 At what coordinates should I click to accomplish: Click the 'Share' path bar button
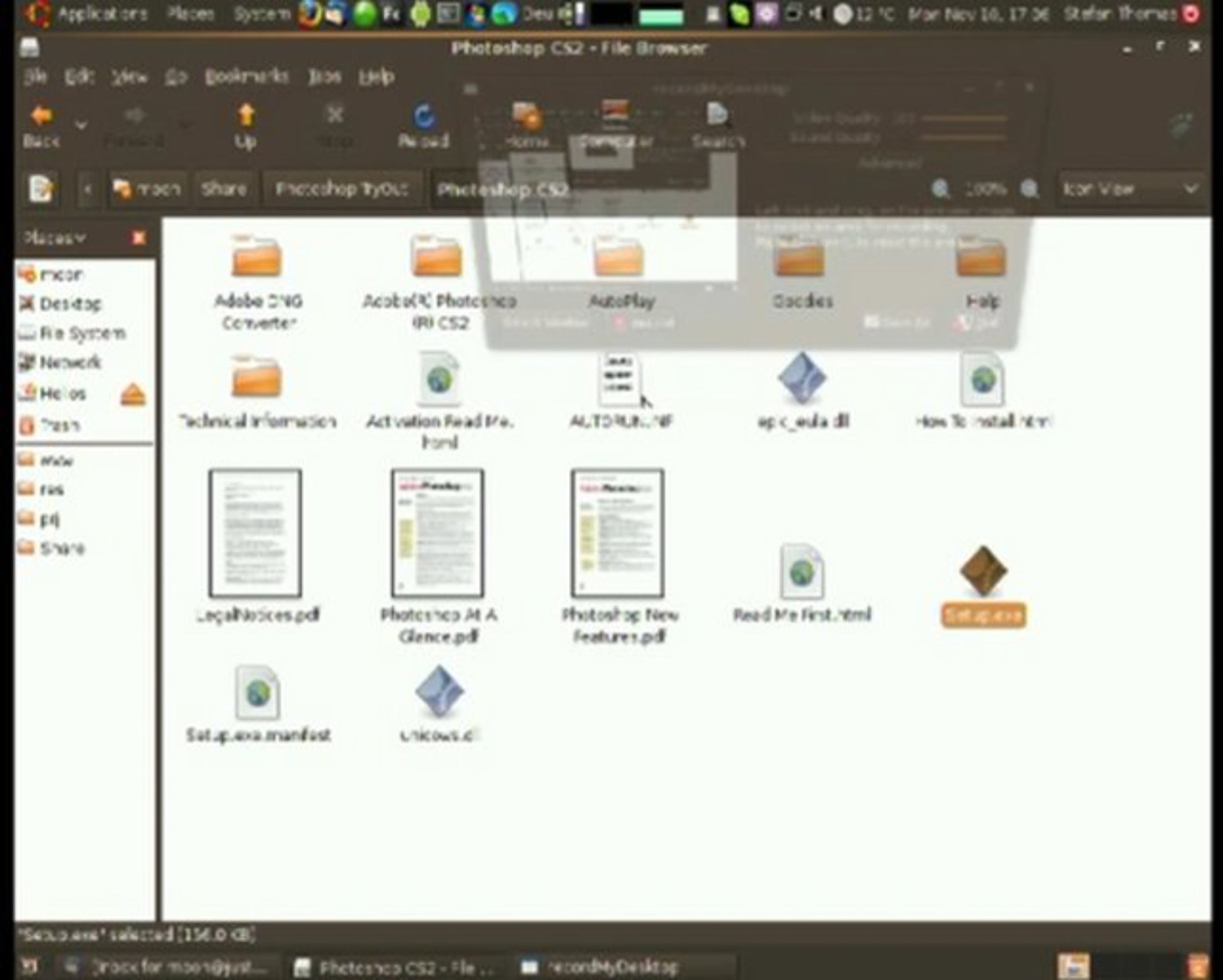click(224, 189)
